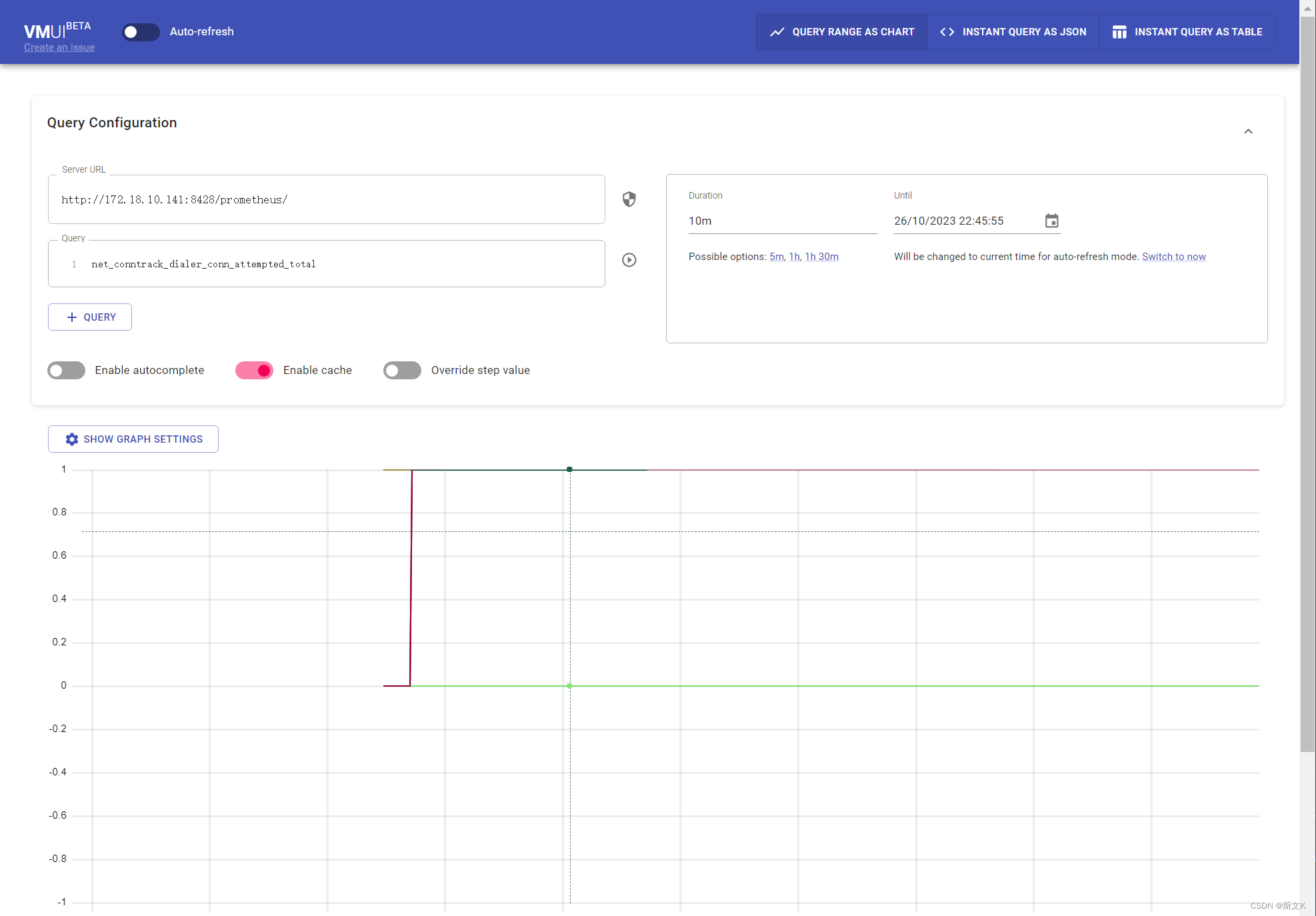Collapse the Query Configuration panel chevron
The image size is (1316, 916).
coord(1248,131)
